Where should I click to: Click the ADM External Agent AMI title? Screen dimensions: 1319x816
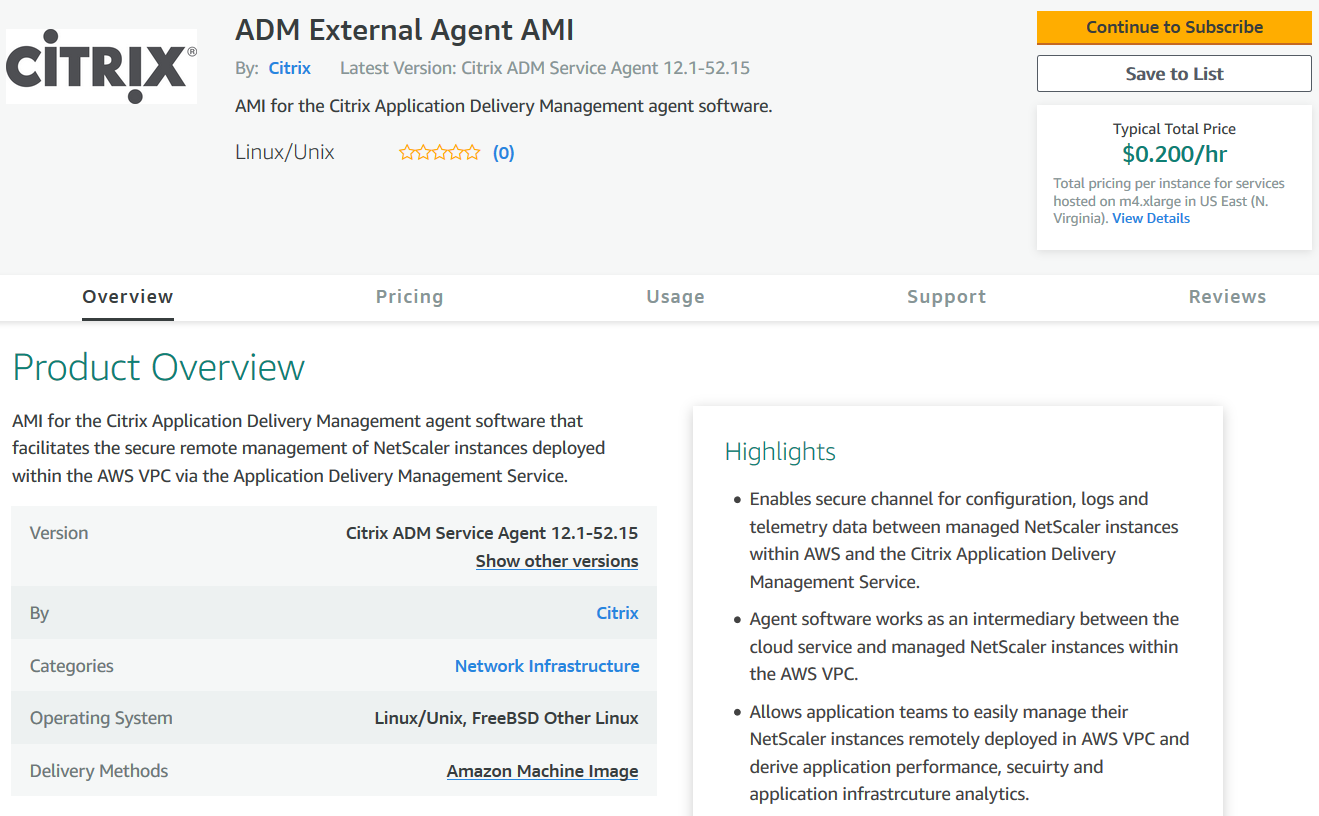pyautogui.click(x=405, y=31)
